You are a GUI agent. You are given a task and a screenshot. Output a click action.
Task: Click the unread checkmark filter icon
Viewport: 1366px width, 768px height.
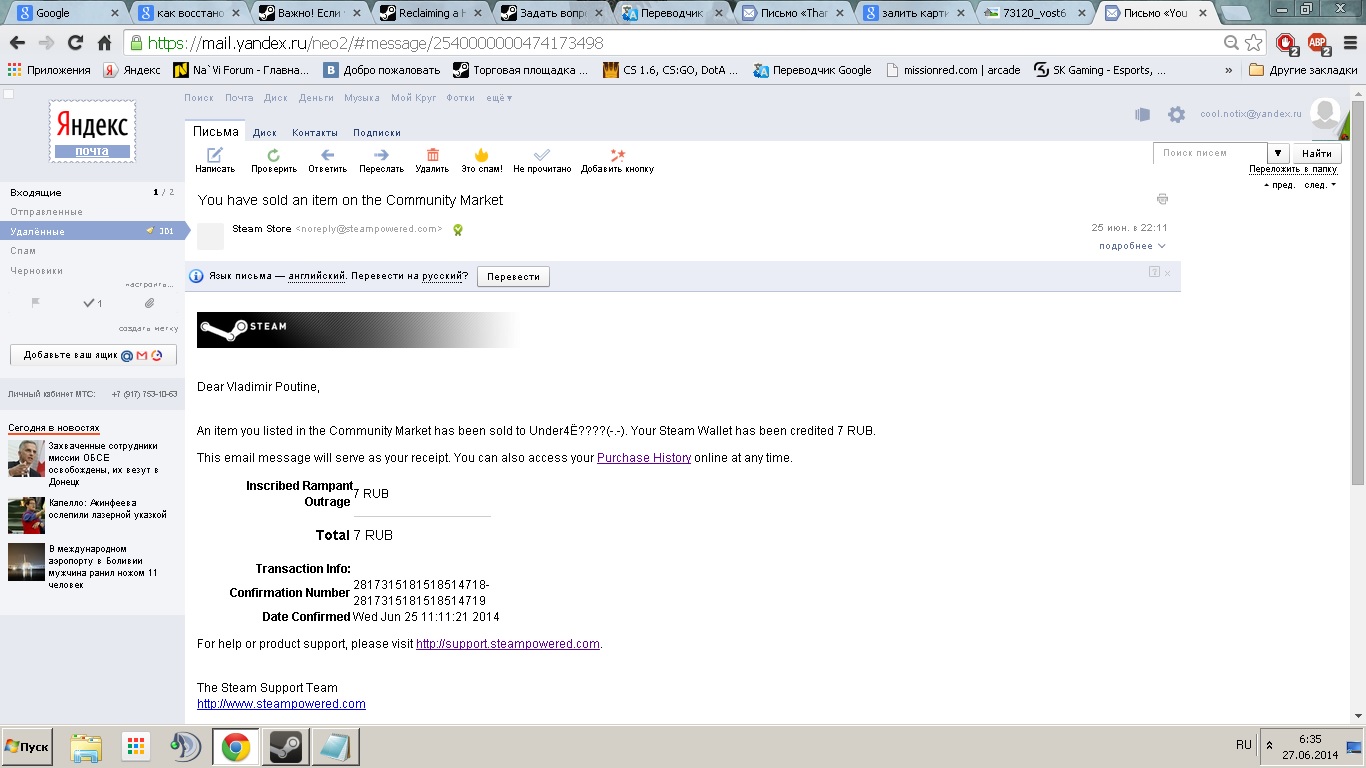click(x=92, y=303)
